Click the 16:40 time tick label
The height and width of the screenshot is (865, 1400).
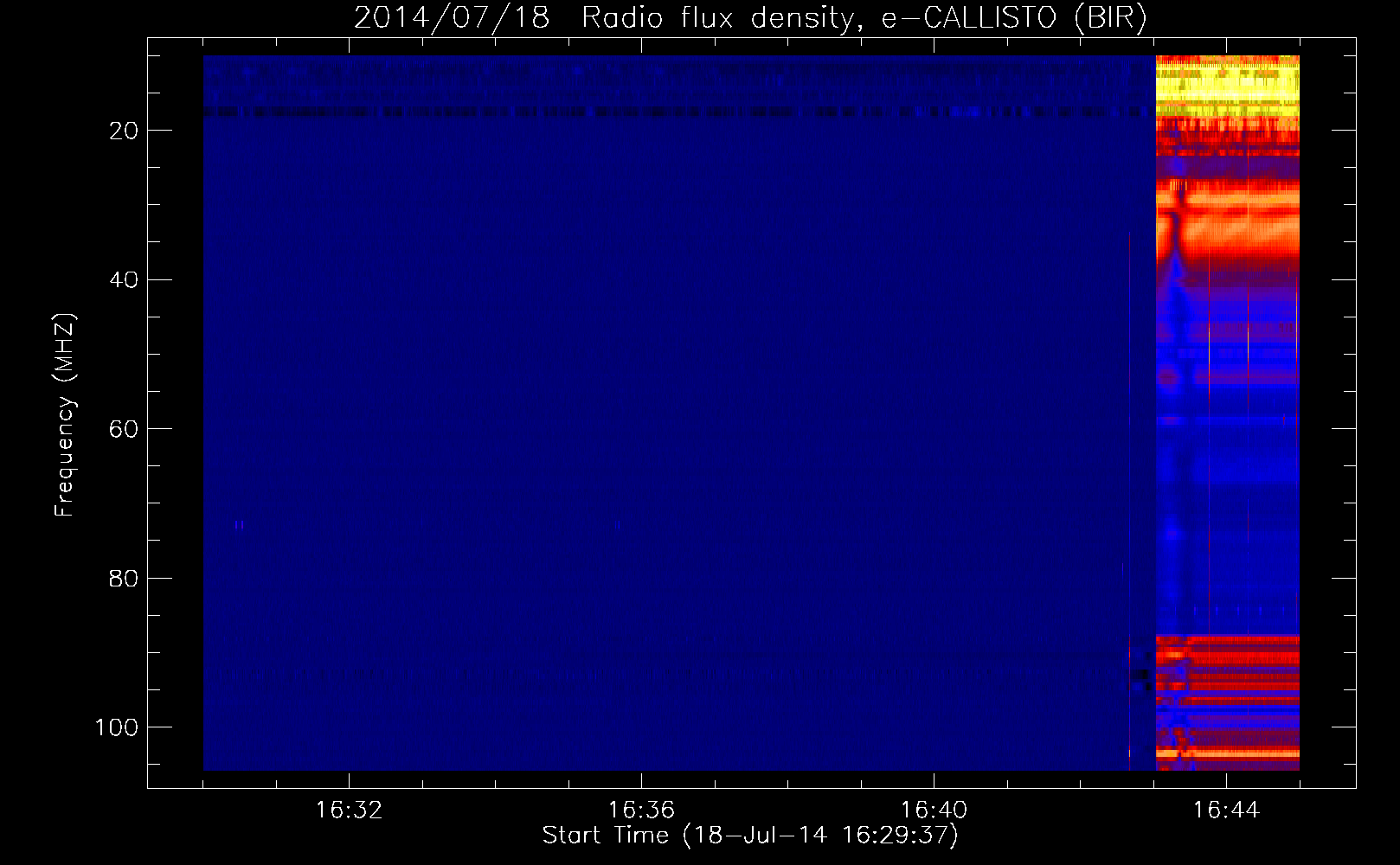point(934,811)
